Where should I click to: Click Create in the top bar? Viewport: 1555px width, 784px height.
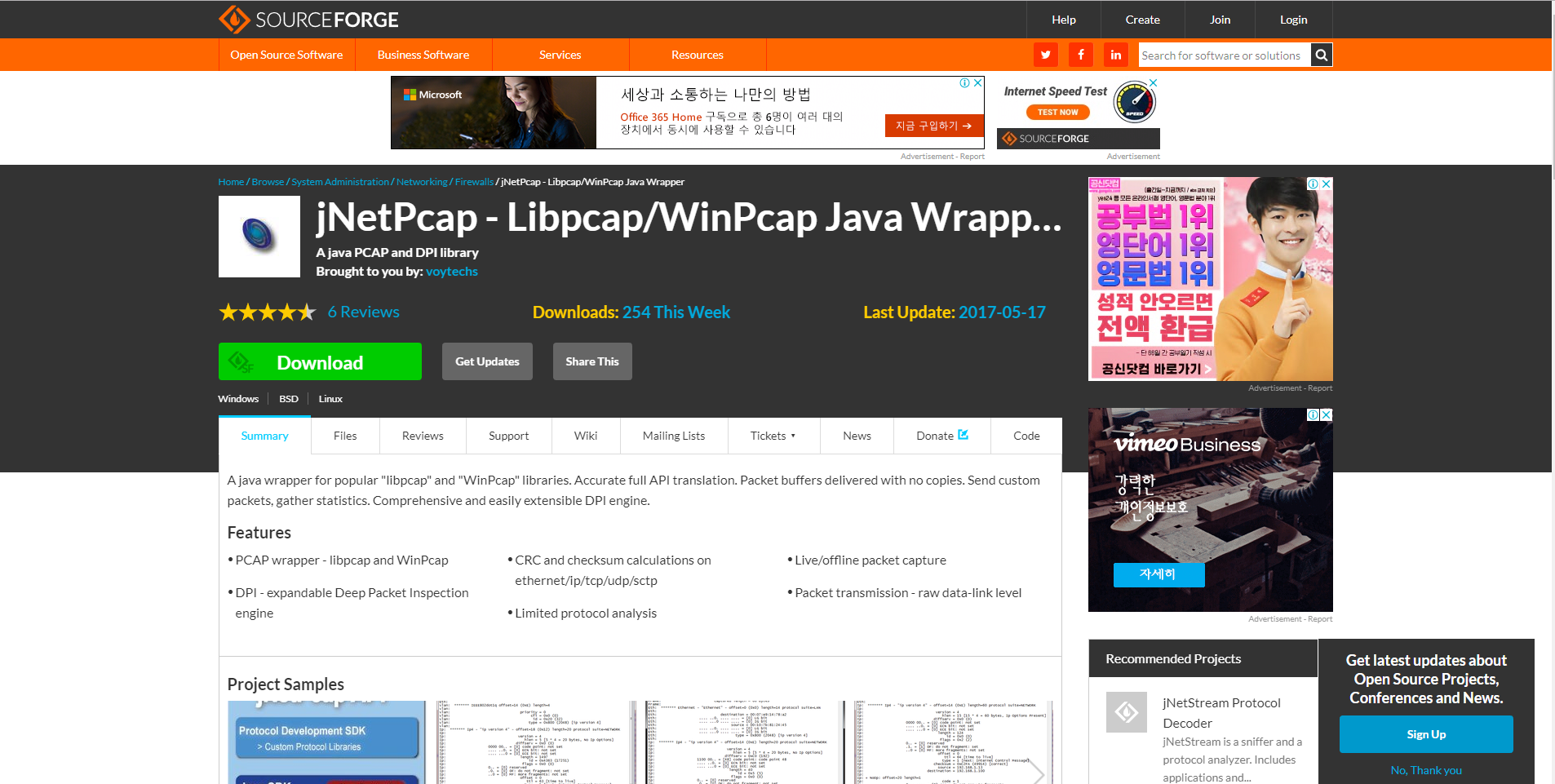tap(1142, 20)
